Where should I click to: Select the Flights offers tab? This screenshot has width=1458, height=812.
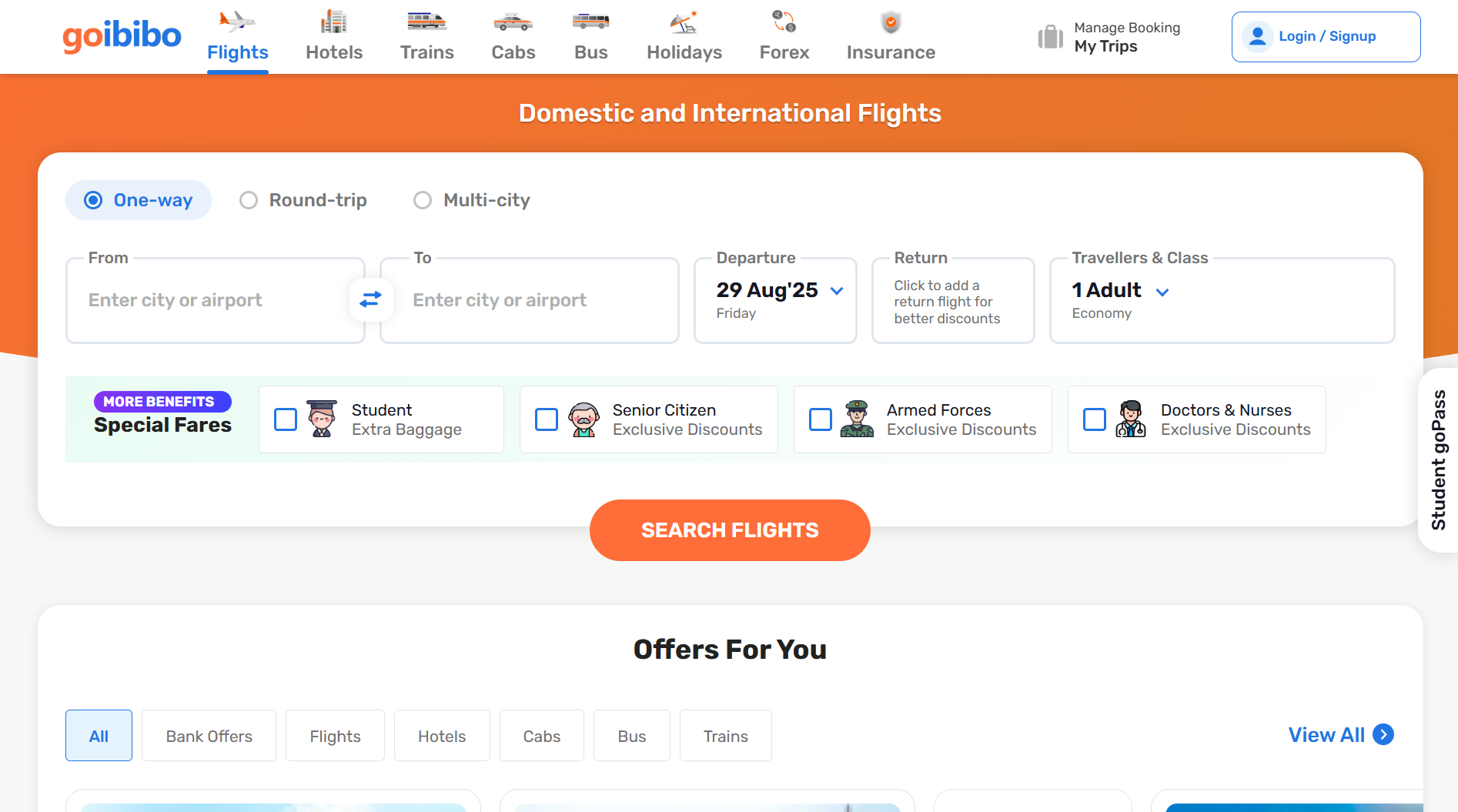pyautogui.click(x=335, y=736)
